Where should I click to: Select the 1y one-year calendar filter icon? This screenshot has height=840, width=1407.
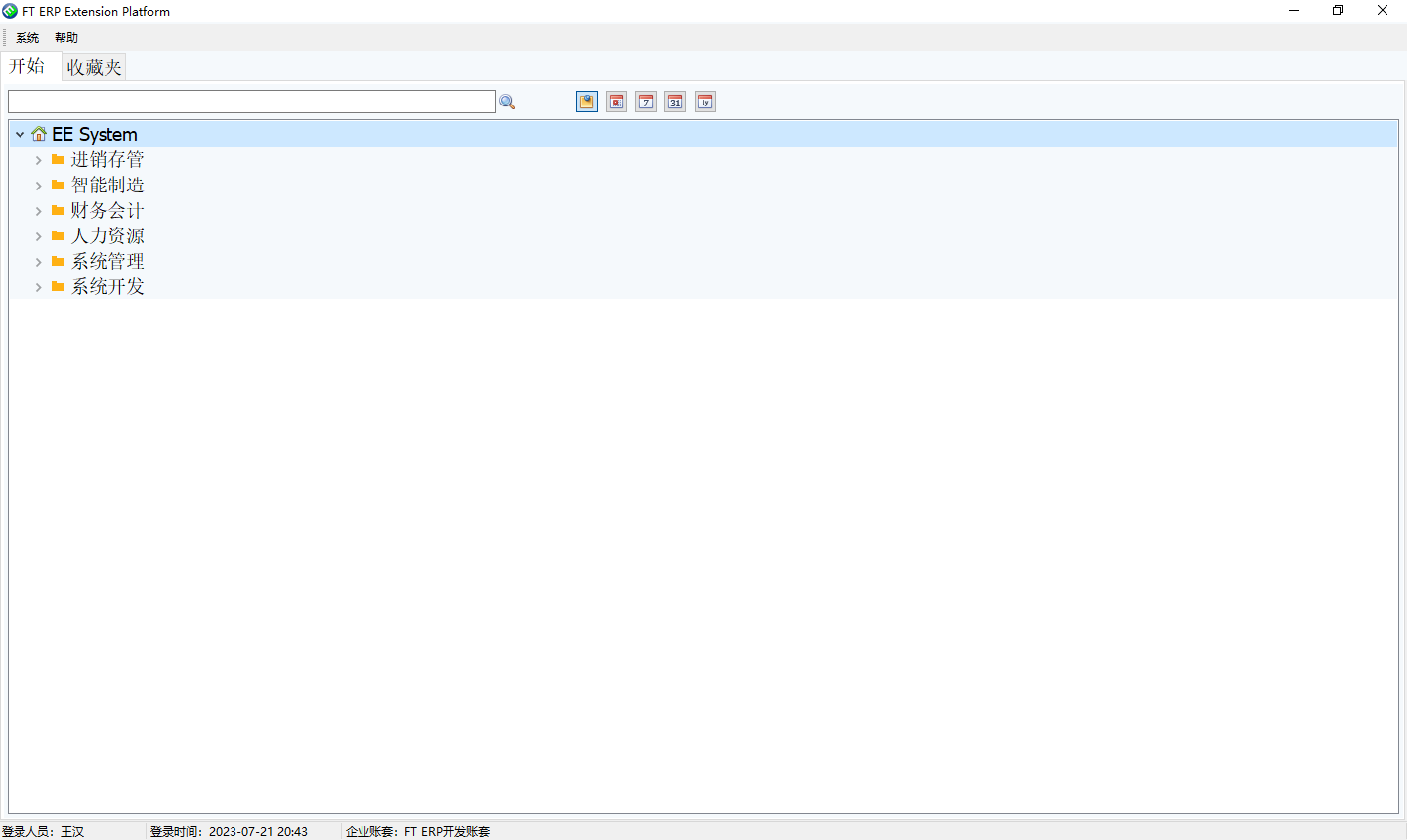705,102
